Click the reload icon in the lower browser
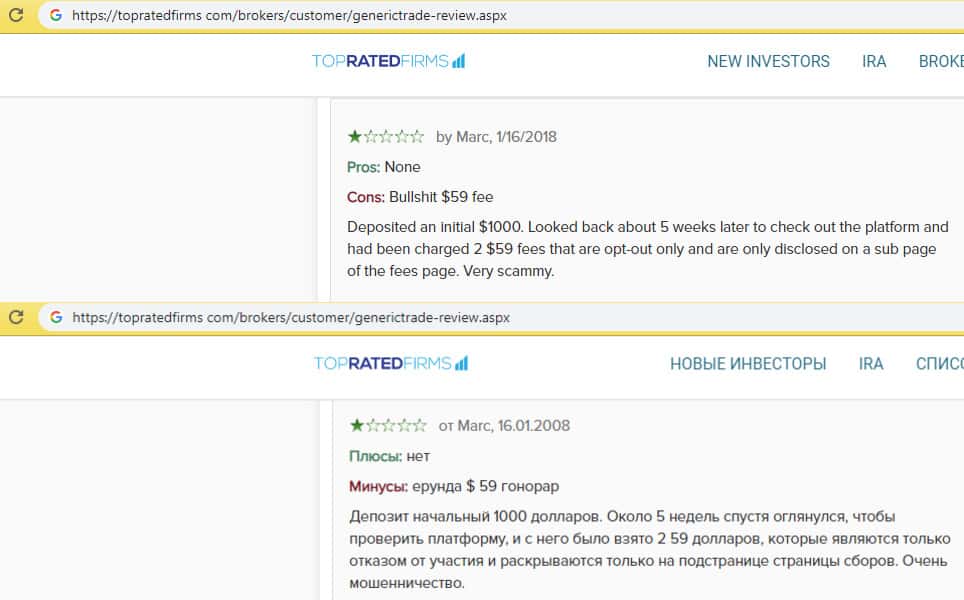This screenshot has width=964, height=600. (x=16, y=317)
